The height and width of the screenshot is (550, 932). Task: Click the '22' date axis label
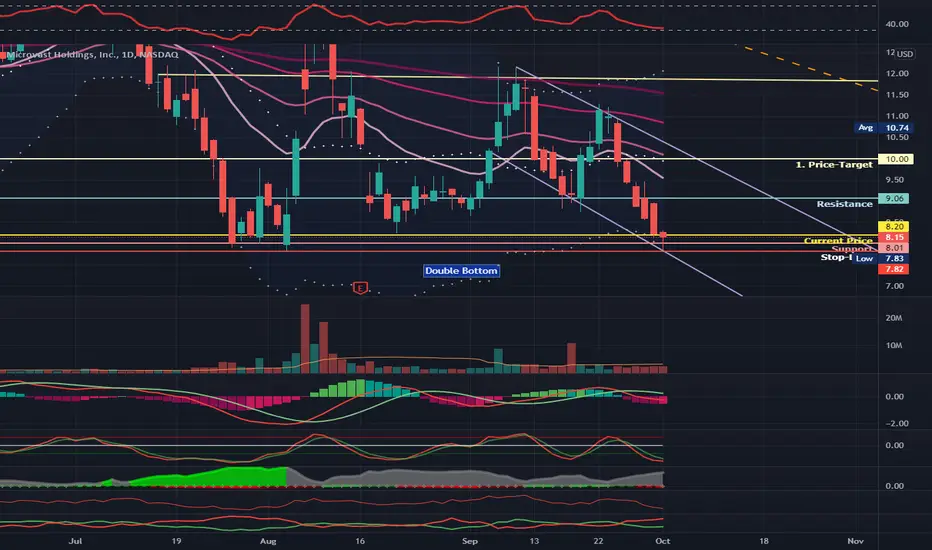pos(599,541)
